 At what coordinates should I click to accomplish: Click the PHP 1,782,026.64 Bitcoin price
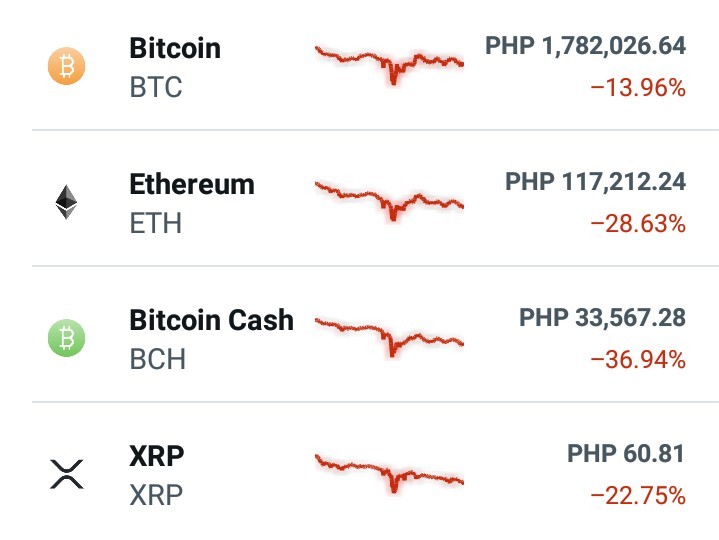click(x=586, y=46)
